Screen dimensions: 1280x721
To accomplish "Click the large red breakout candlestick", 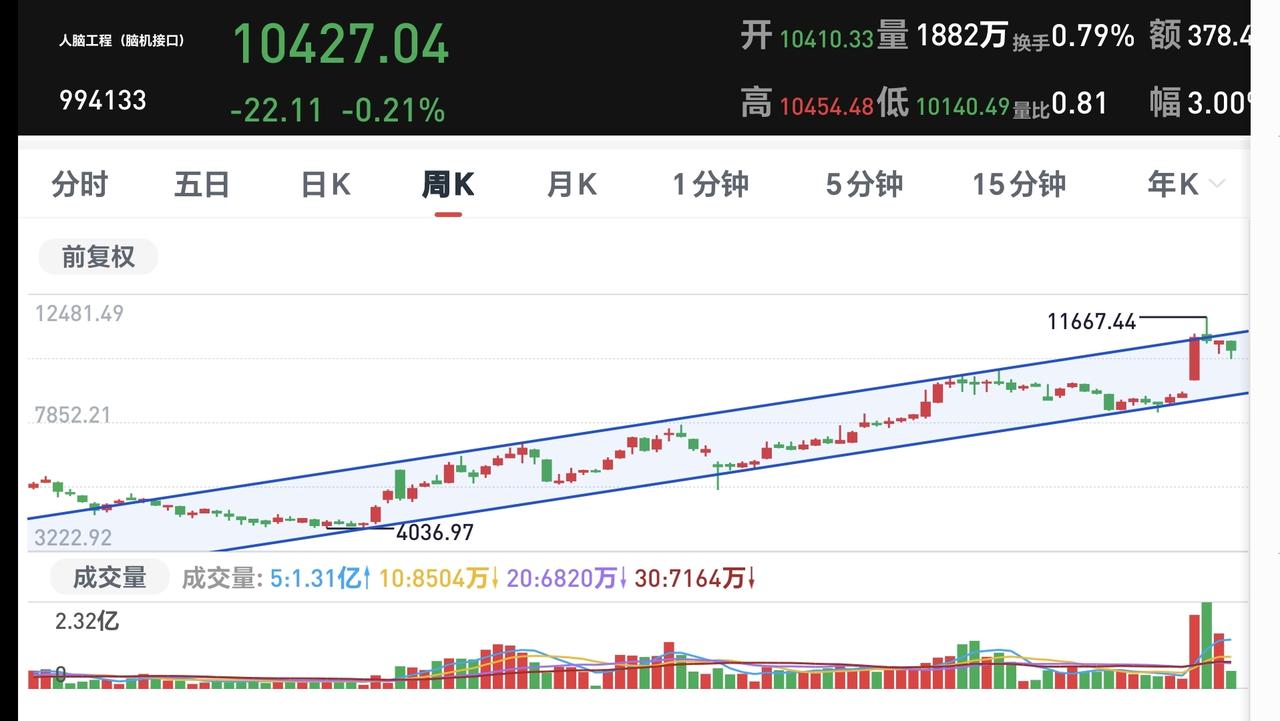I will point(1194,359).
